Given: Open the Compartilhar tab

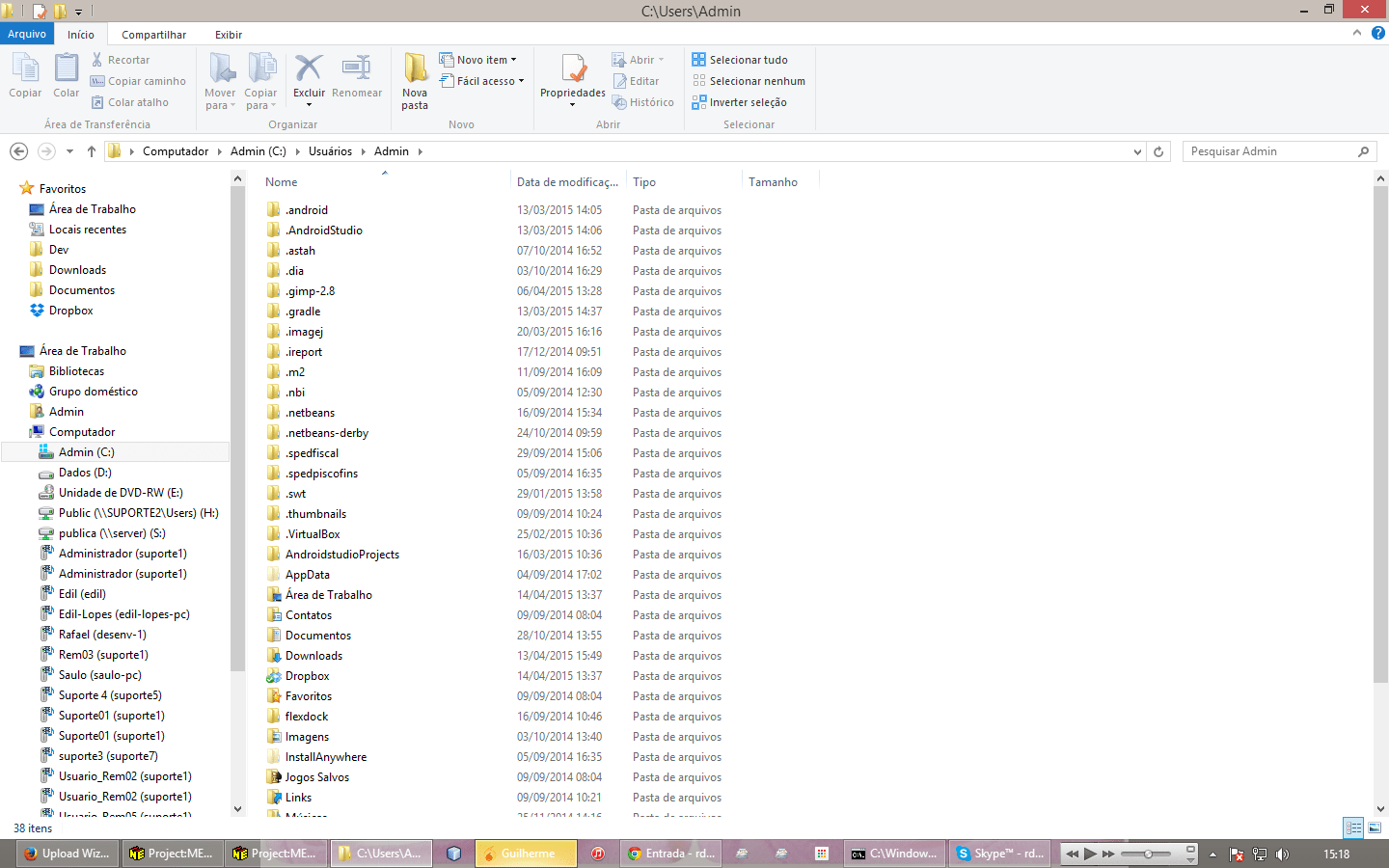Looking at the screenshot, I should pos(153,35).
